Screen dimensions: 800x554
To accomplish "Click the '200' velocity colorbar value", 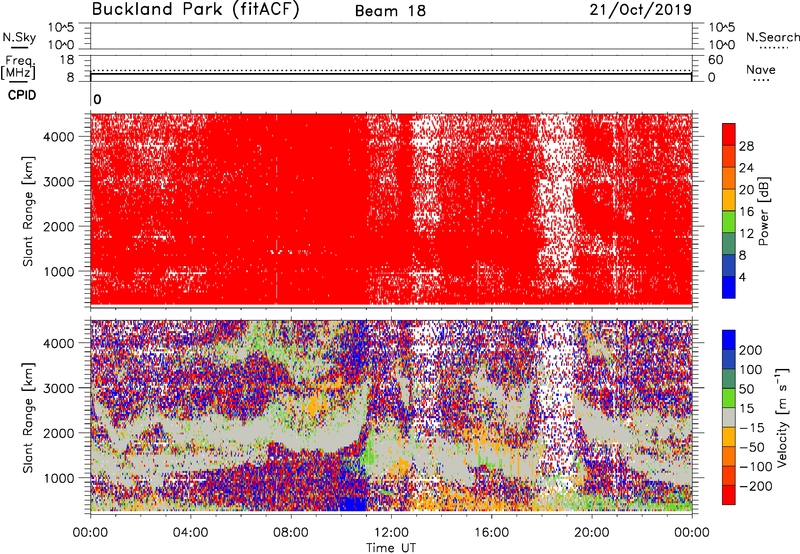I will coord(751,350).
